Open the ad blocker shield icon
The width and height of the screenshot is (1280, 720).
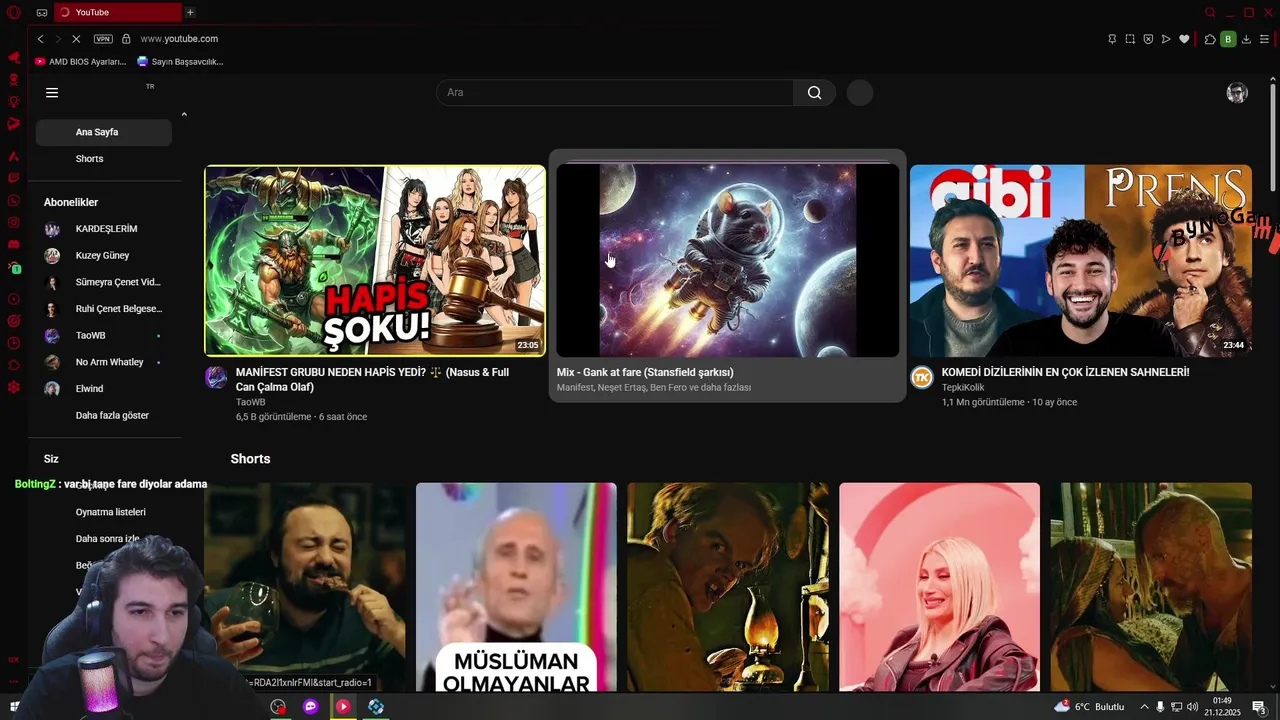(1148, 39)
